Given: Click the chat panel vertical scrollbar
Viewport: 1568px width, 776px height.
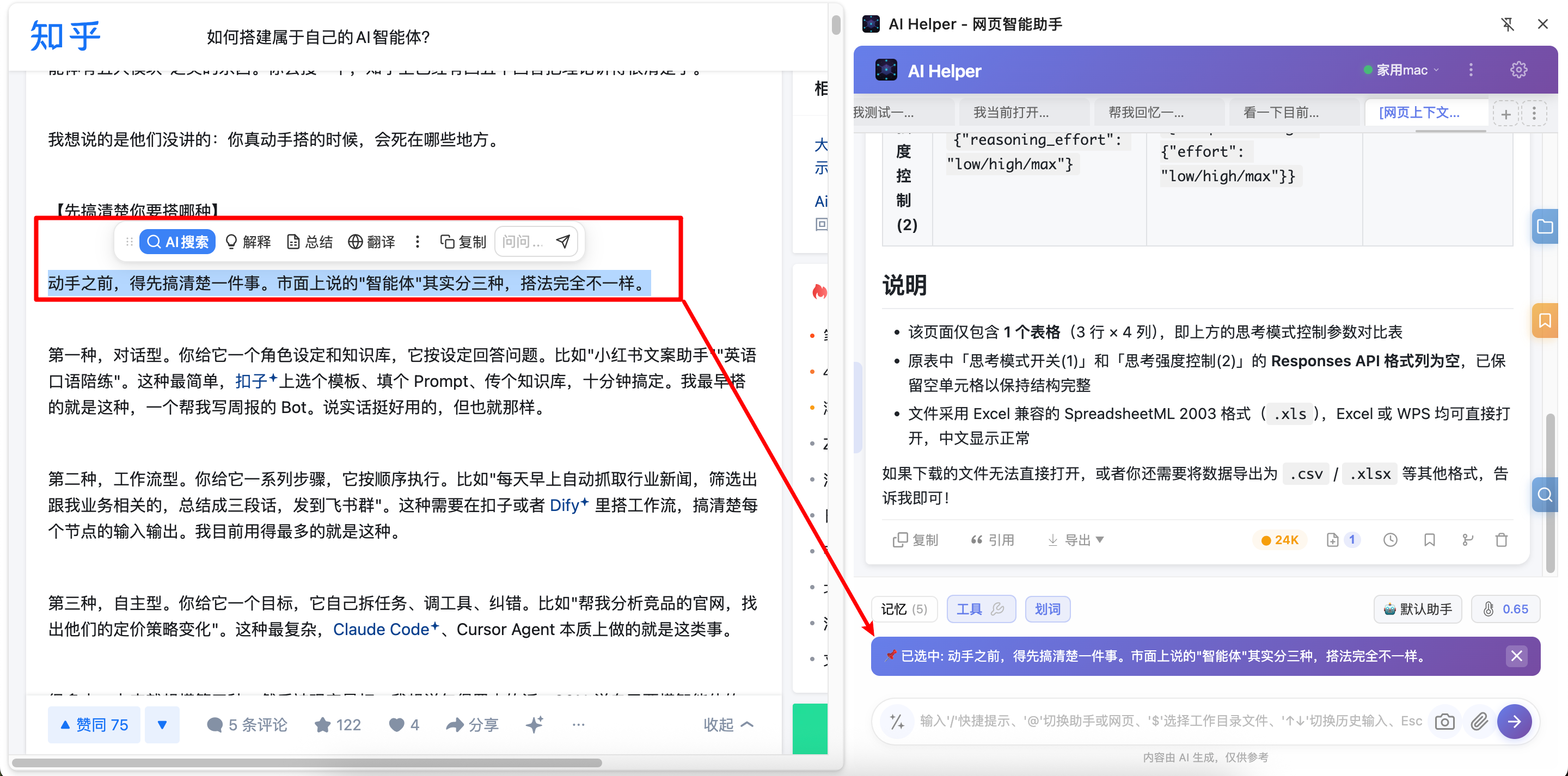Looking at the screenshot, I should 1549,493.
